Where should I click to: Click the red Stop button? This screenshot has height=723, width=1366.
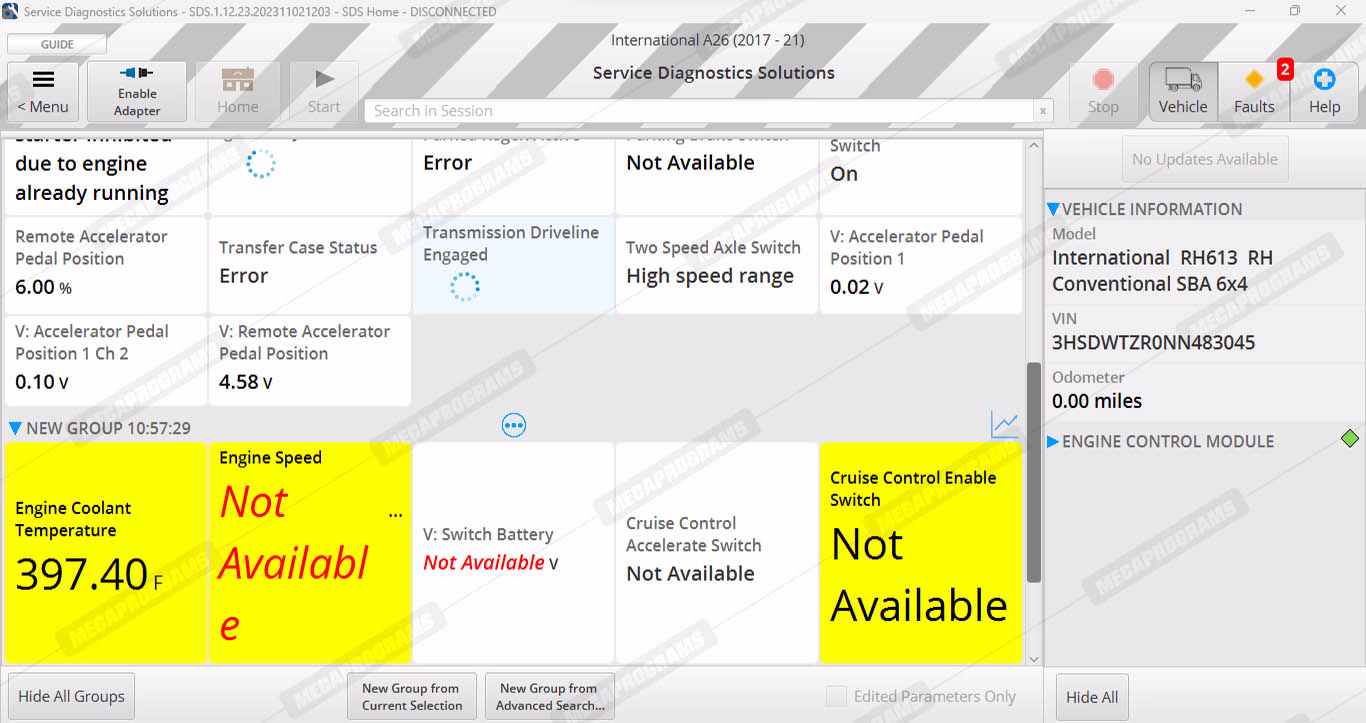(x=1103, y=91)
